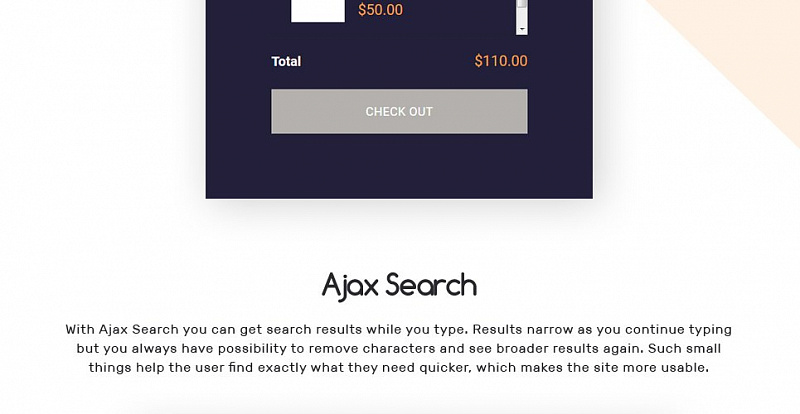This screenshot has width=800, height=414.
Task: Click the CHECK OUT button
Action: click(x=399, y=111)
